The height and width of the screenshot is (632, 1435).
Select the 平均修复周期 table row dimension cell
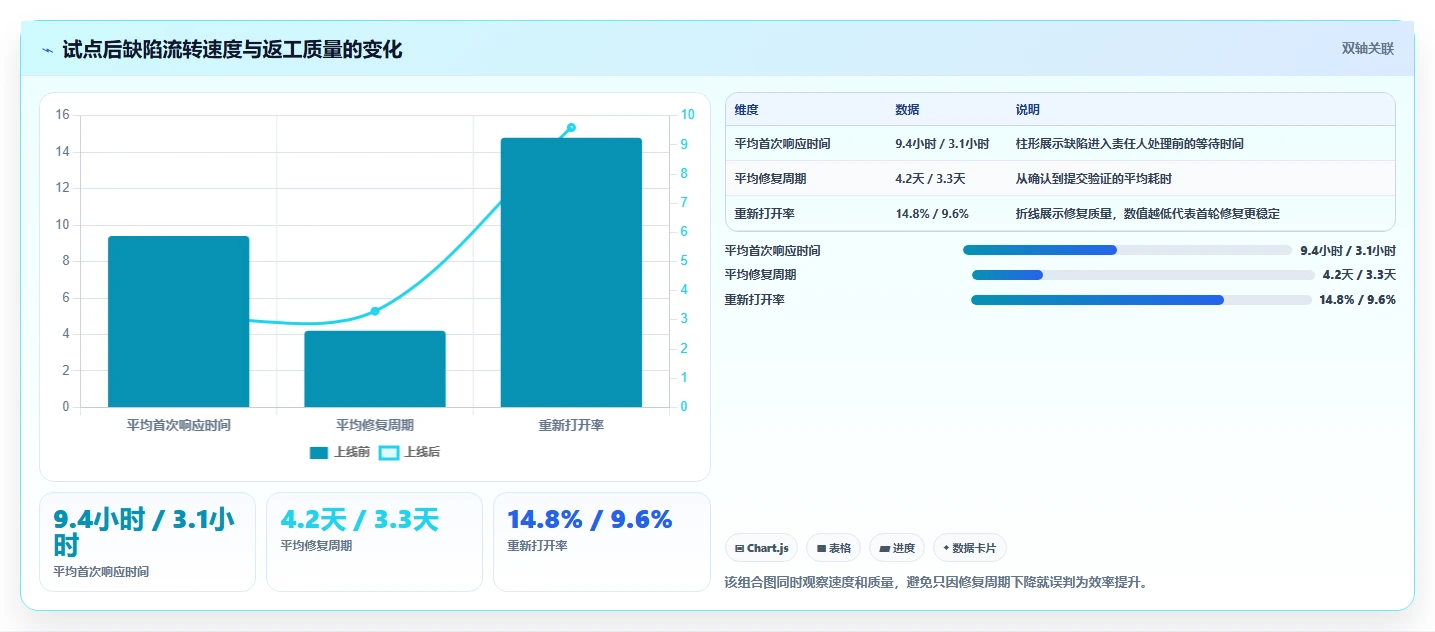click(x=770, y=179)
